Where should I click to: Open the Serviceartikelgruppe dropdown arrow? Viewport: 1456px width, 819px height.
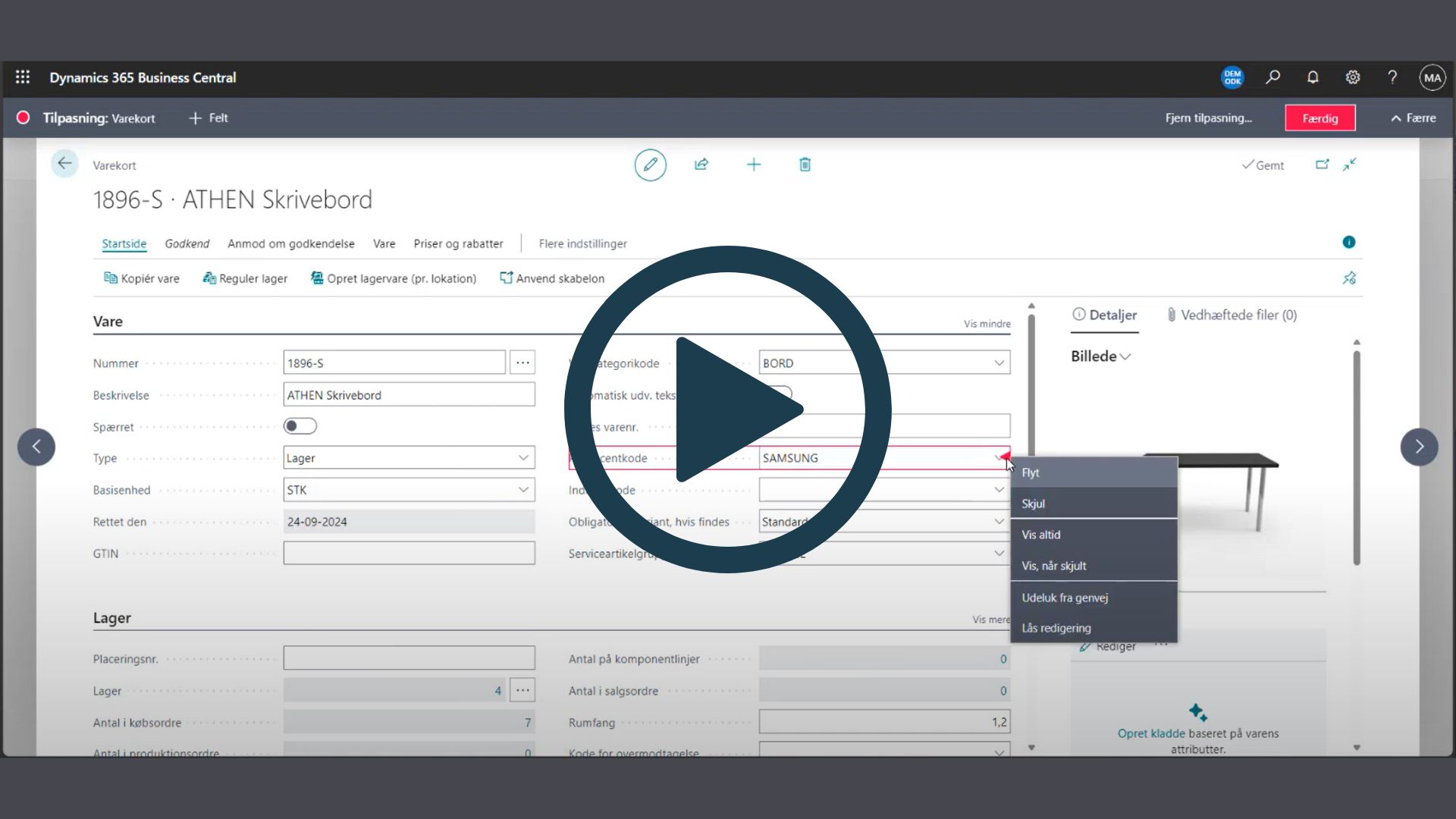pyautogui.click(x=999, y=554)
